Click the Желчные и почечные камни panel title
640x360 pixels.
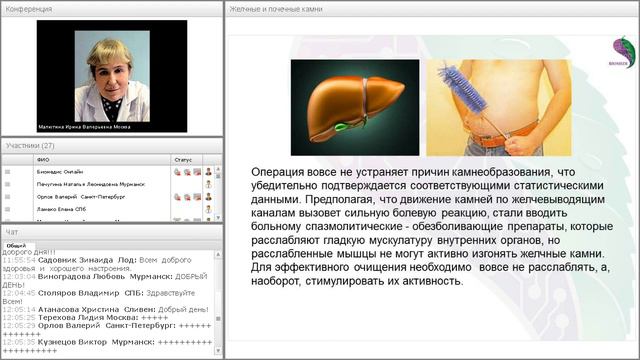coord(276,9)
